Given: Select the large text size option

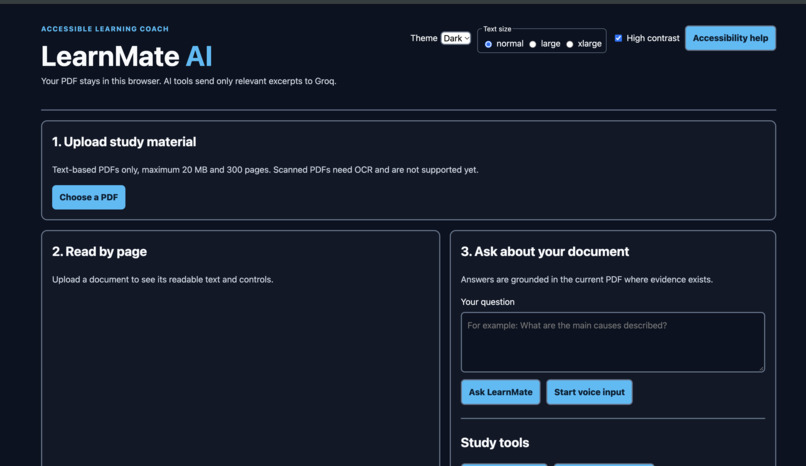Looking at the screenshot, I should pyautogui.click(x=533, y=44).
